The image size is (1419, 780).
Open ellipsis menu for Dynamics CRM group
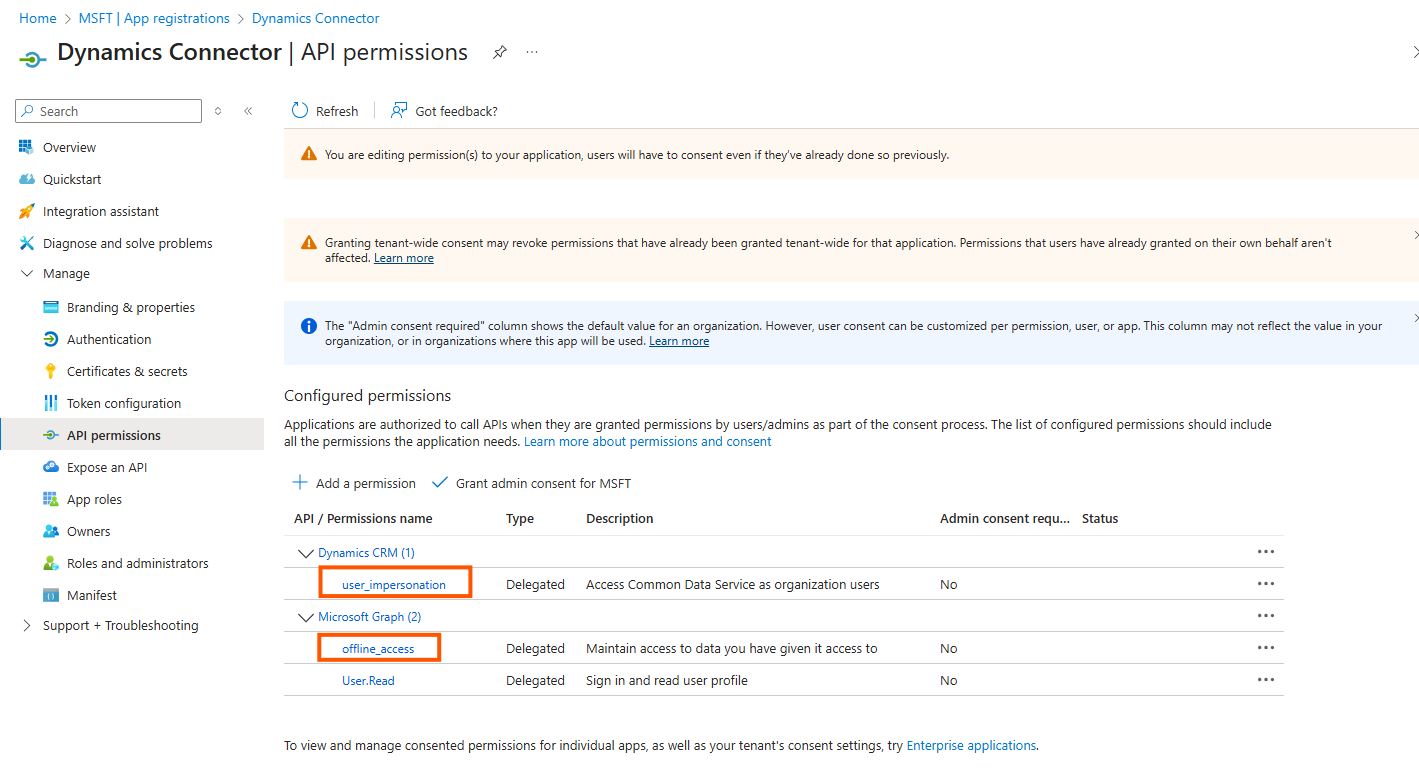(x=1265, y=552)
